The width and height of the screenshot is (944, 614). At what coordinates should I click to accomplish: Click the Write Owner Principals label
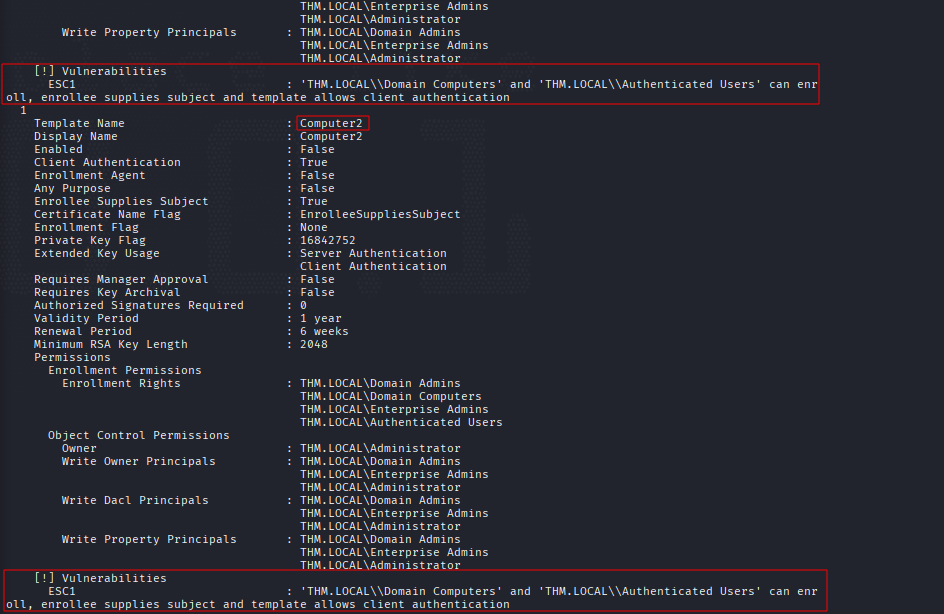[138, 462]
